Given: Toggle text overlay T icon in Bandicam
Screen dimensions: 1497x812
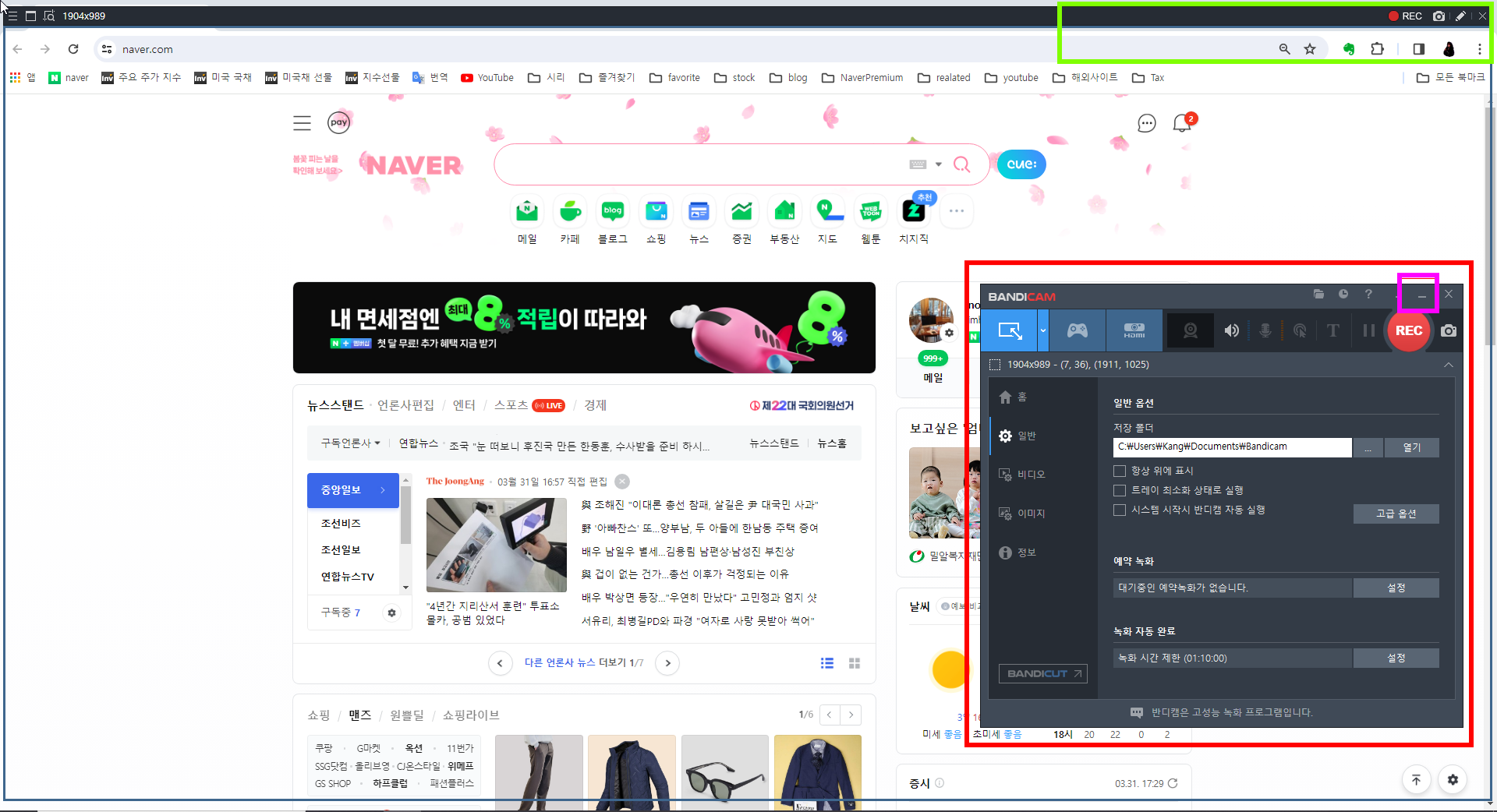Looking at the screenshot, I should (x=1333, y=330).
